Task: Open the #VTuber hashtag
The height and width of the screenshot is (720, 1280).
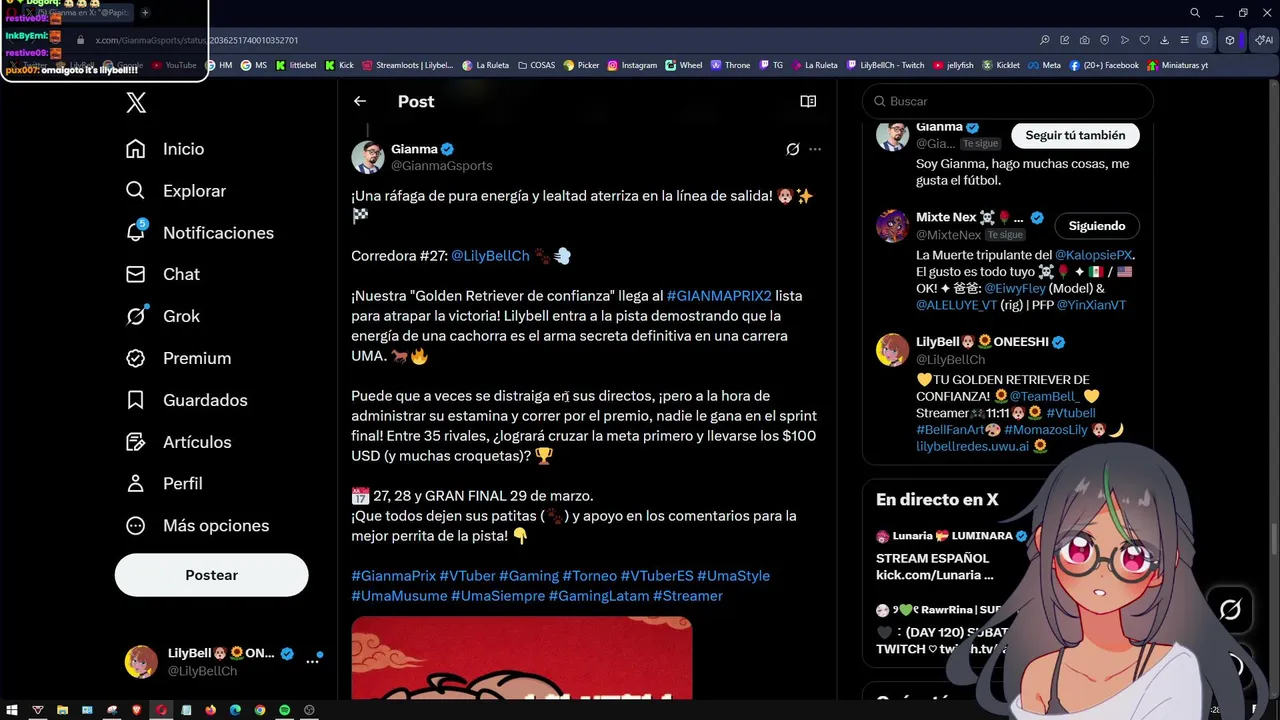Action: click(467, 576)
